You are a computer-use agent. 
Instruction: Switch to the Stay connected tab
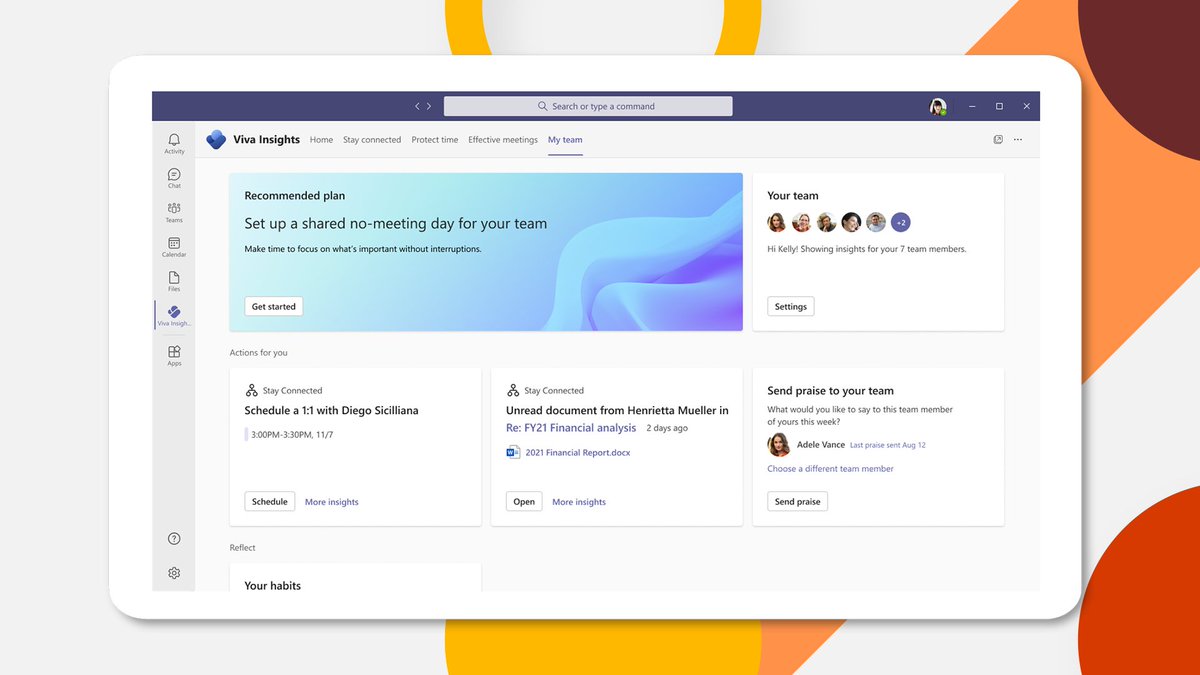(x=372, y=140)
